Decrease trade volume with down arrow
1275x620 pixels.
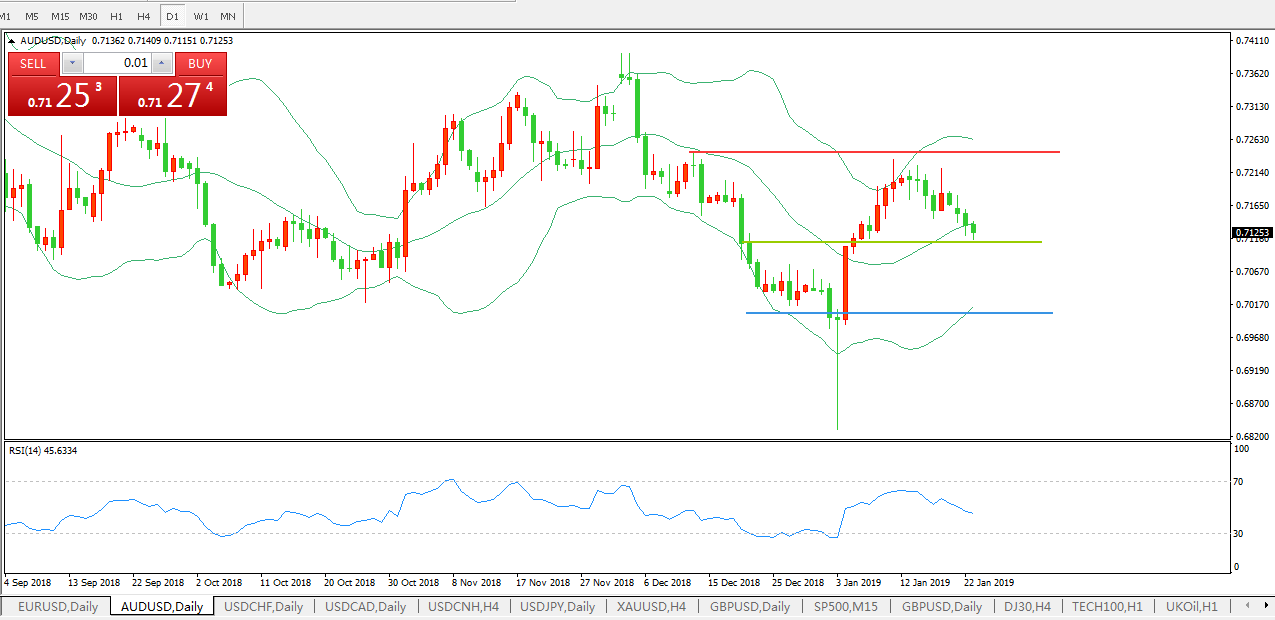point(73,63)
